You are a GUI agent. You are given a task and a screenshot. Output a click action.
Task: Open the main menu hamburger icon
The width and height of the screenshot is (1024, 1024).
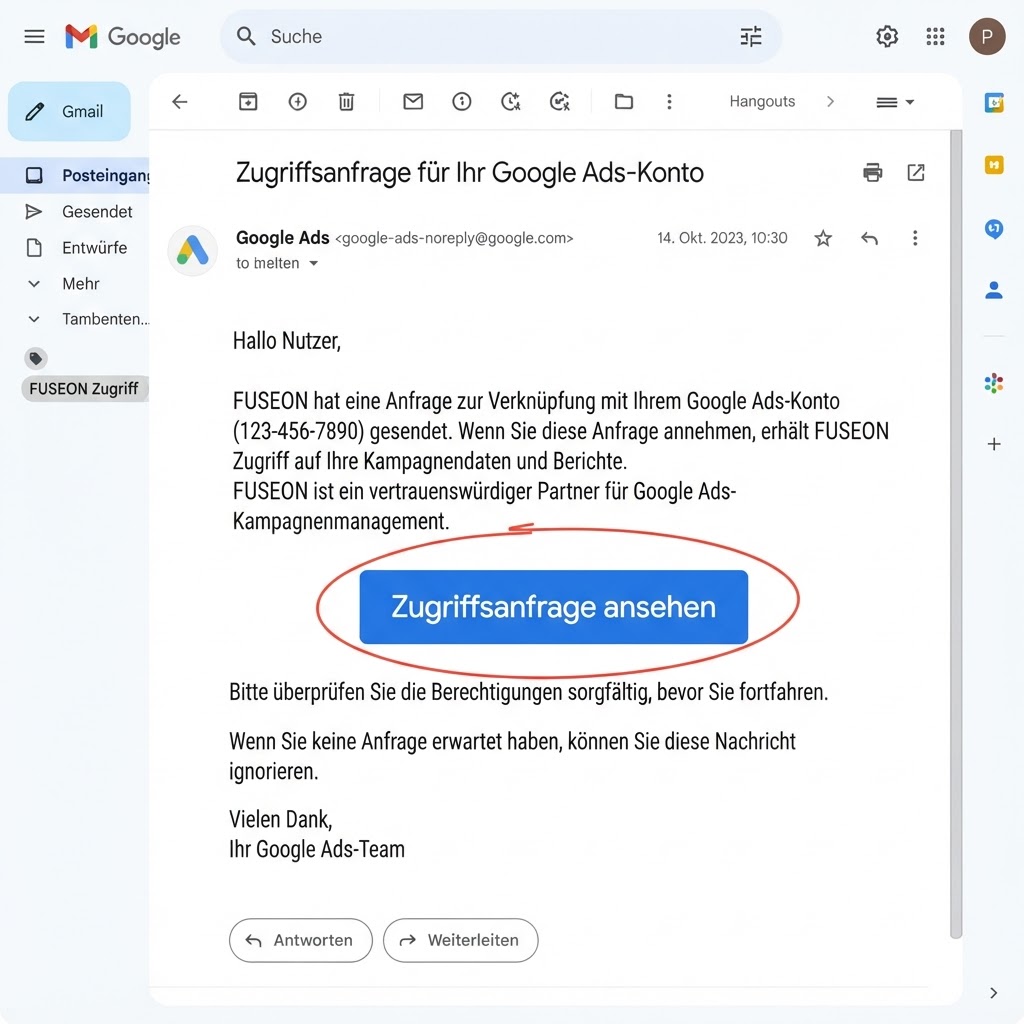(x=34, y=37)
